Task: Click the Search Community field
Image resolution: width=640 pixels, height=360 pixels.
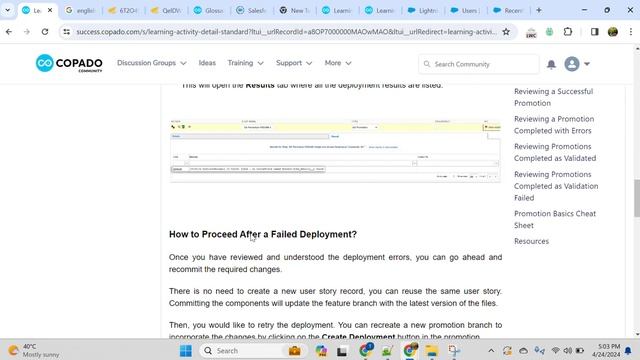Action: point(478,64)
